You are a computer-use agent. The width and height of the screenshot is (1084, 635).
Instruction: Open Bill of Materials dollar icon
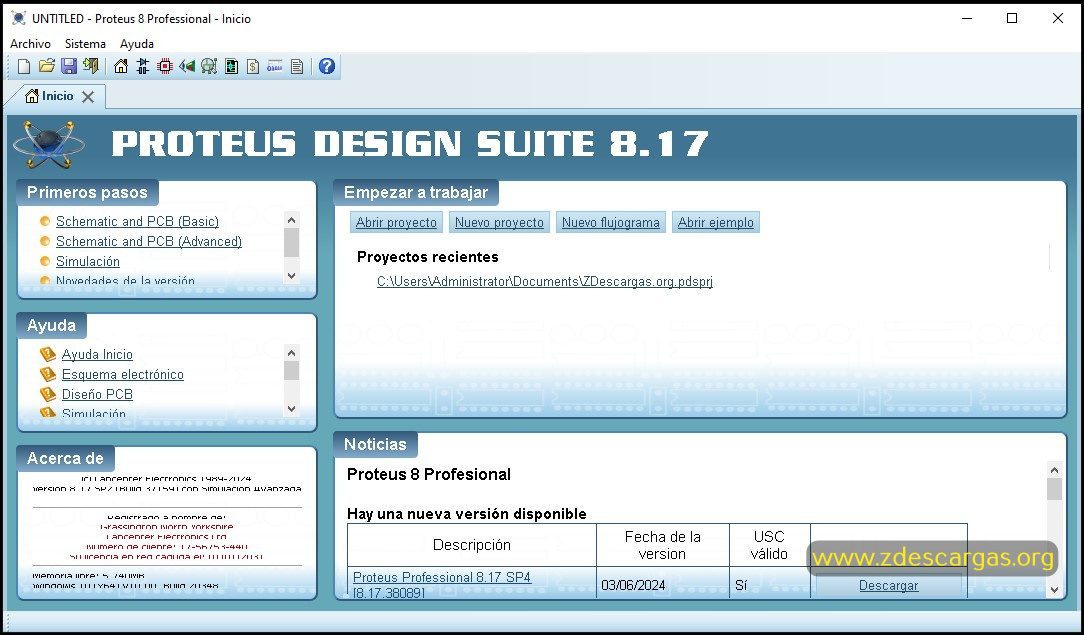point(253,66)
